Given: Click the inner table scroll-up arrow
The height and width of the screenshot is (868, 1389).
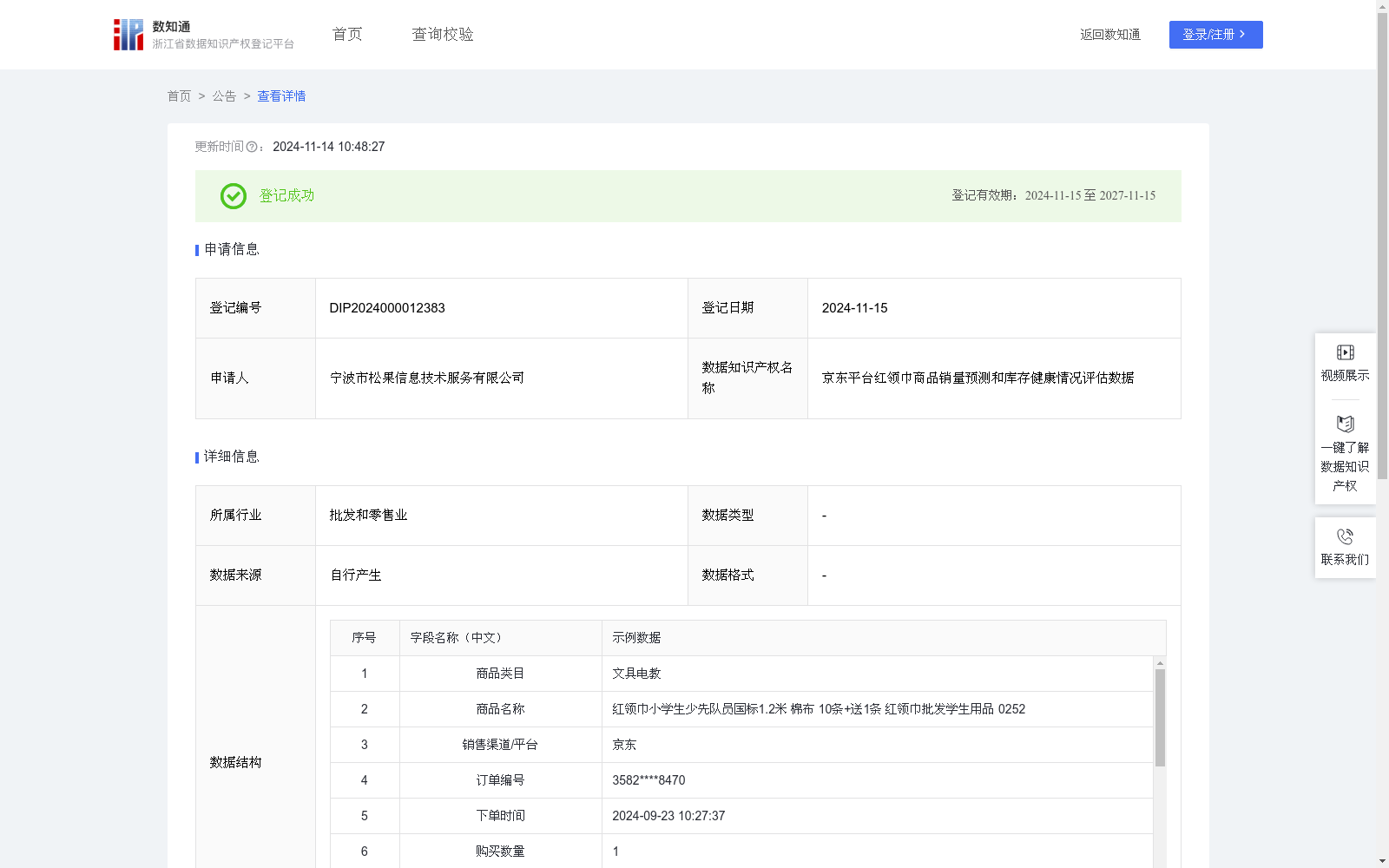Looking at the screenshot, I should point(1160,662).
